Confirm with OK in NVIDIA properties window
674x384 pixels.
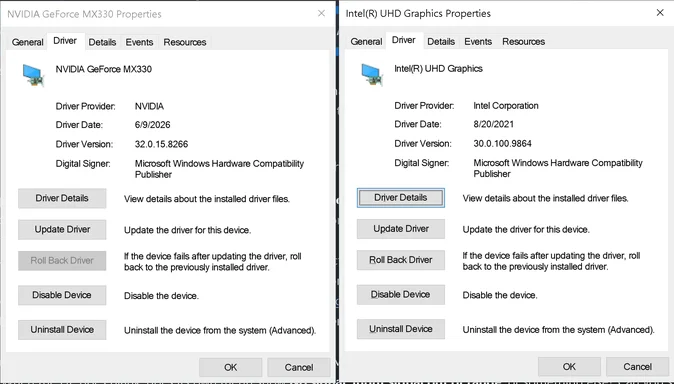click(x=230, y=368)
